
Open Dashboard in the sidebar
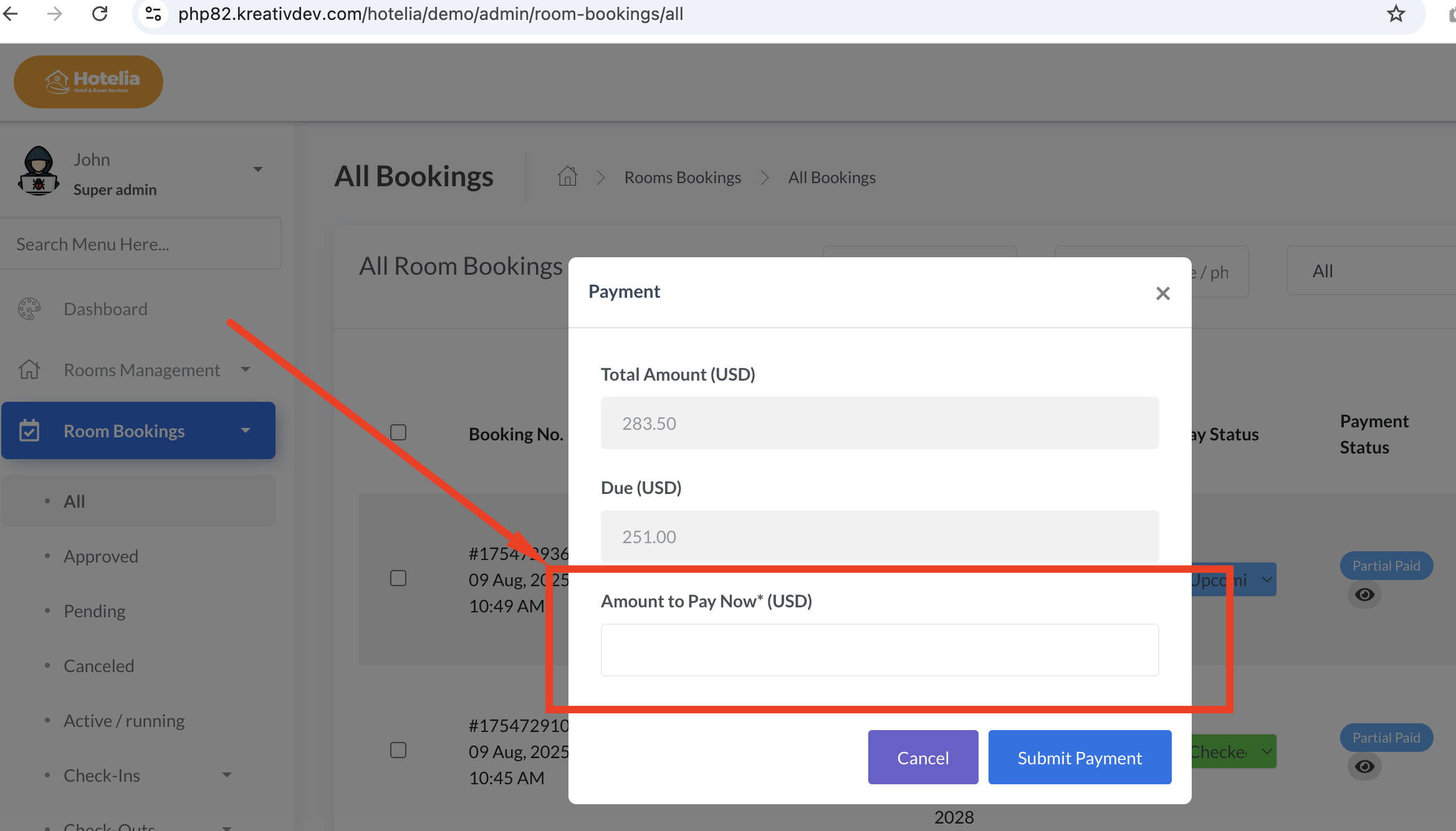pos(105,308)
